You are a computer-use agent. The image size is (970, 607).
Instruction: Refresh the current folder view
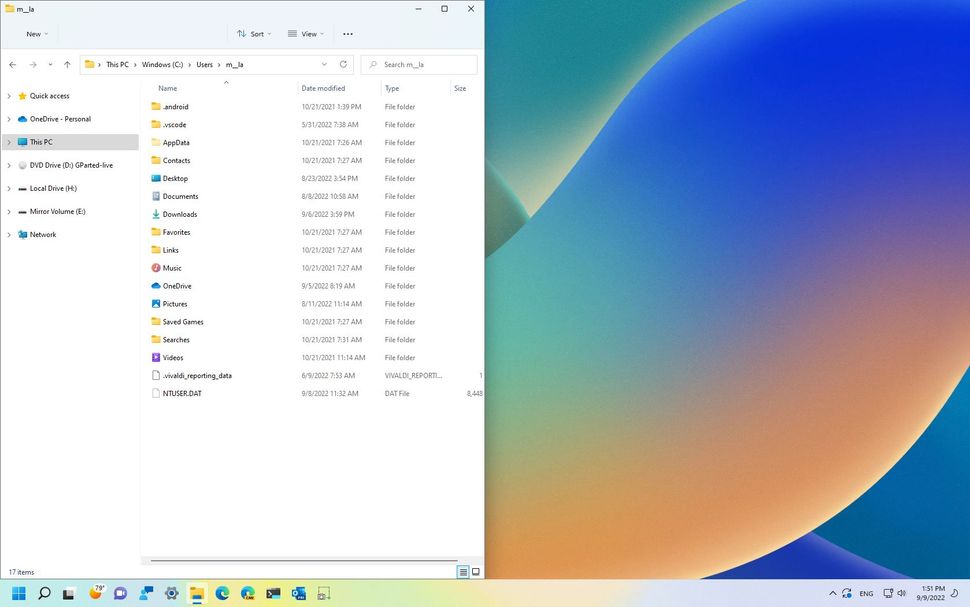click(343, 64)
